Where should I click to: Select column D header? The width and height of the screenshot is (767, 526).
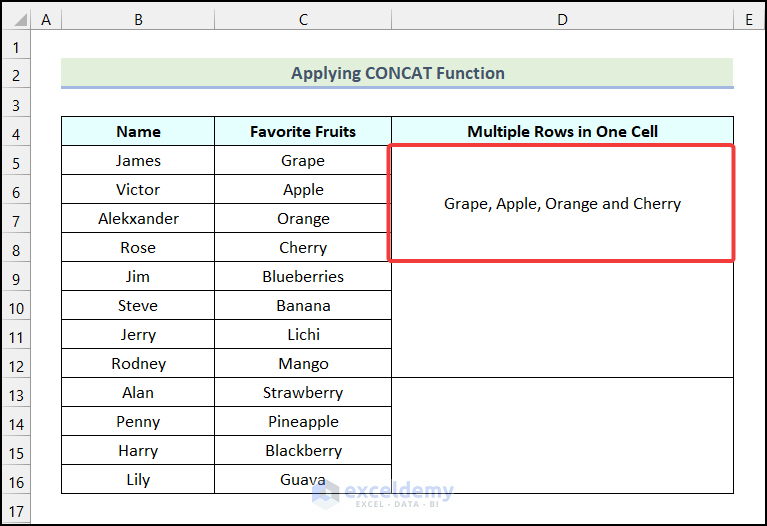tap(562, 20)
